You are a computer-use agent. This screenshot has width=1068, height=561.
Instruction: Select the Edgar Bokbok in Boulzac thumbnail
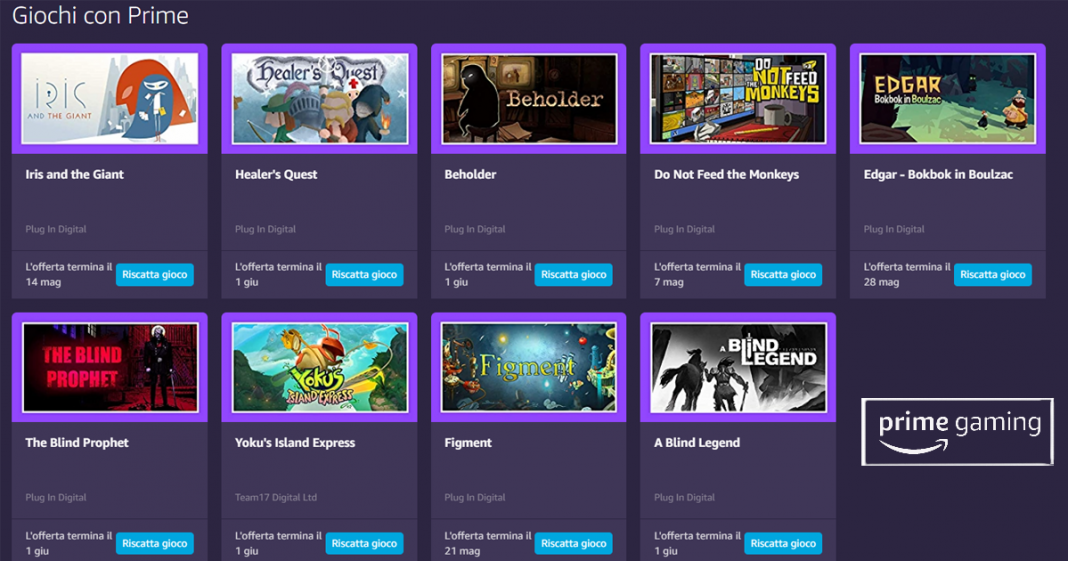tap(947, 99)
